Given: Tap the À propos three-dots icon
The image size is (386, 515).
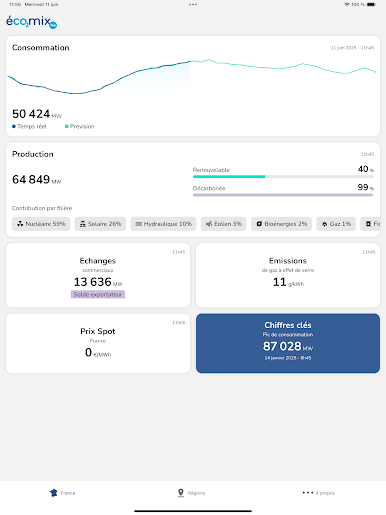Looking at the screenshot, I should coord(308,492).
